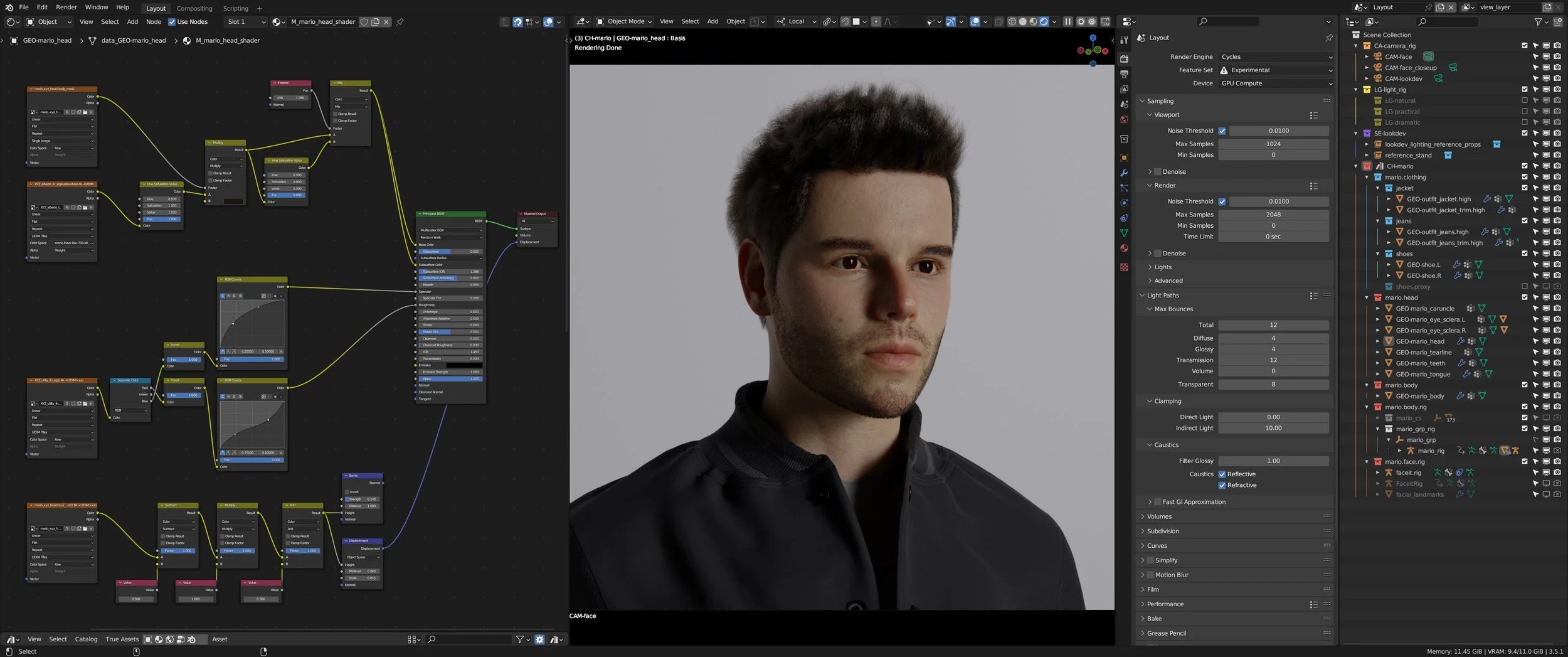Image resolution: width=1568 pixels, height=657 pixels.
Task: Toggle the pin icon in node editor header
Action: click(x=400, y=22)
